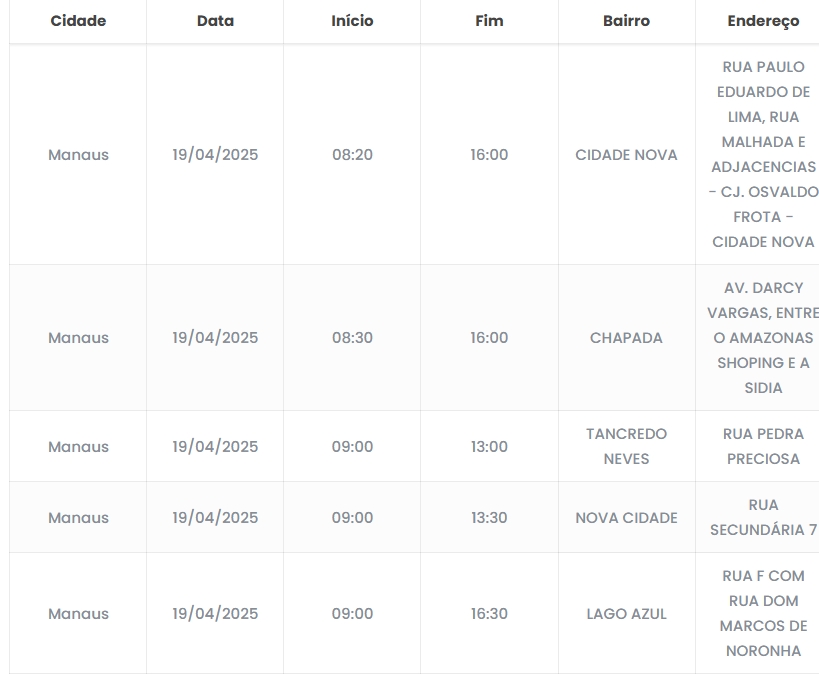Select the TANCREDO NEVES neighborhood cell

pos(626,447)
